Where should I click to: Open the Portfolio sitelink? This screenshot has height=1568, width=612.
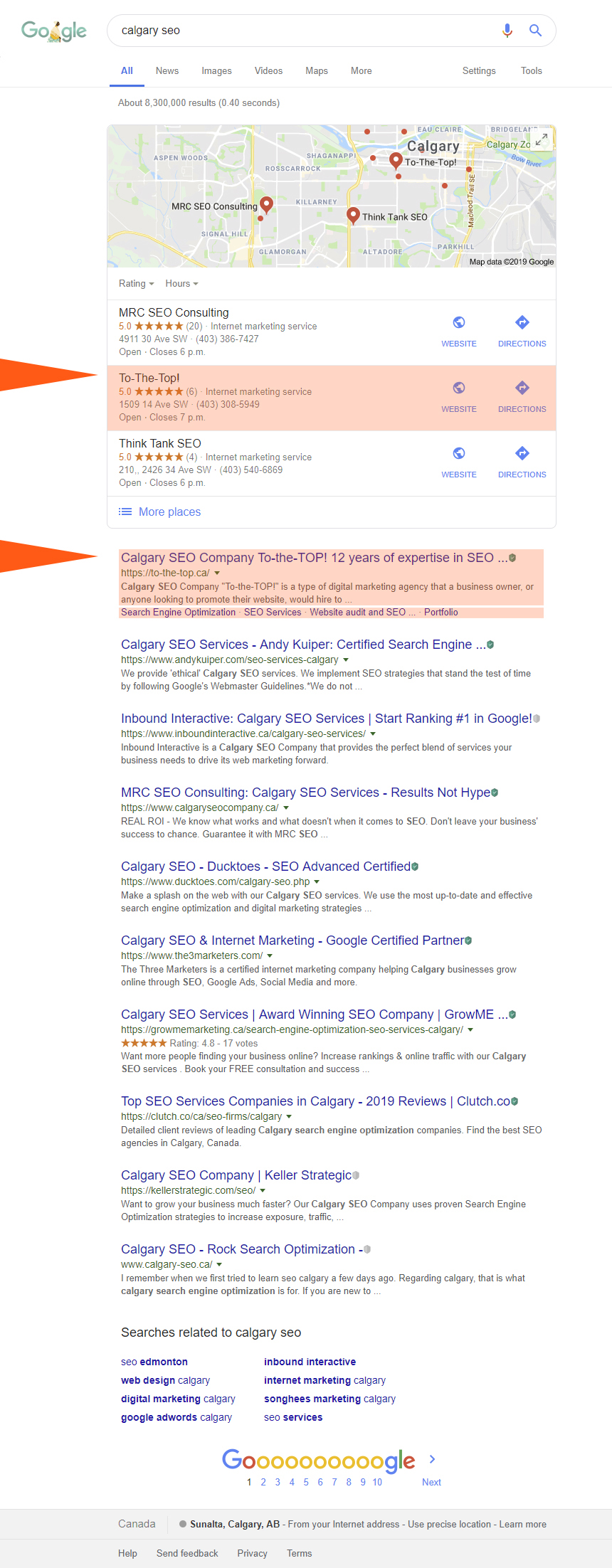441,612
